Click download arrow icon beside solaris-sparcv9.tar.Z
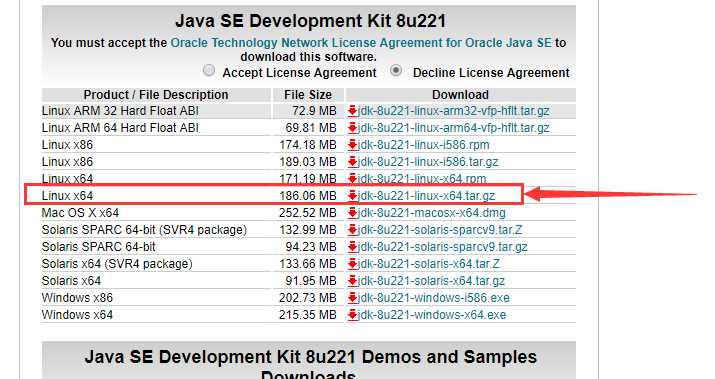Viewport: 715px width, 379px height. click(x=352, y=230)
